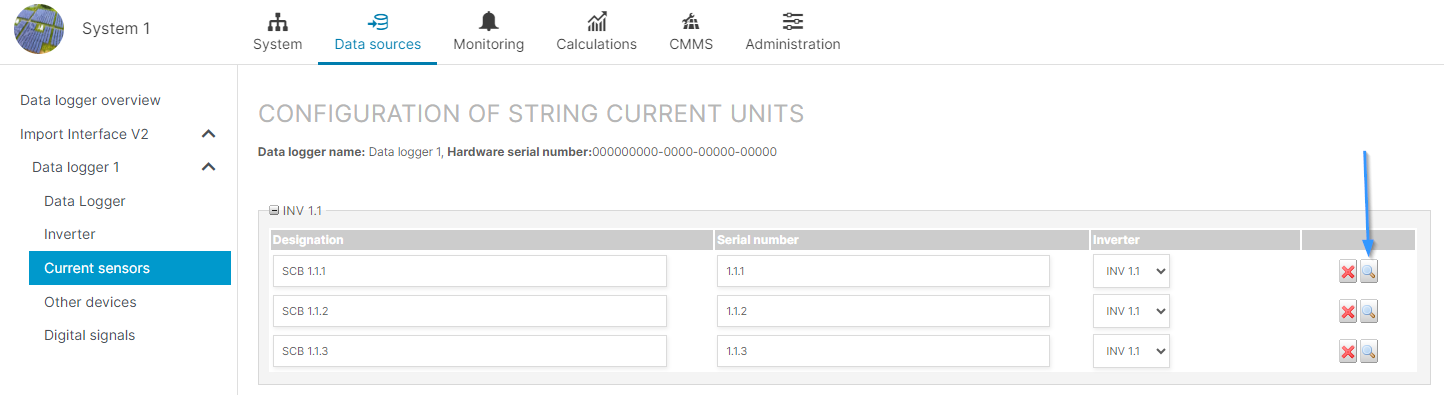Click the Data sources database icon
Viewport: 1444px width, 395px height.
click(x=378, y=22)
